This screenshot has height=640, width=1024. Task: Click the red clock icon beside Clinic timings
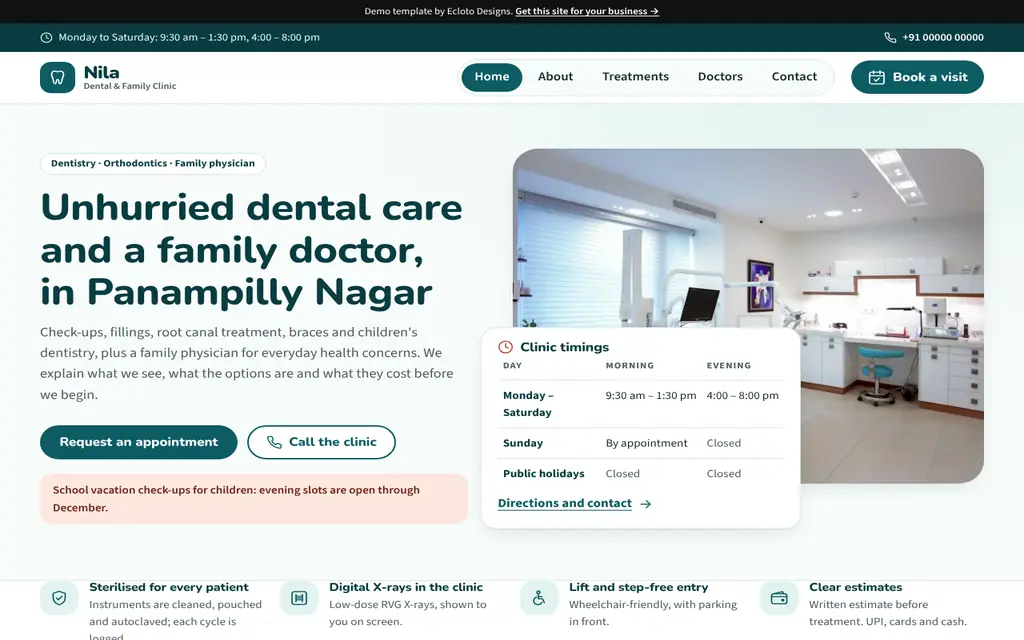tap(505, 347)
